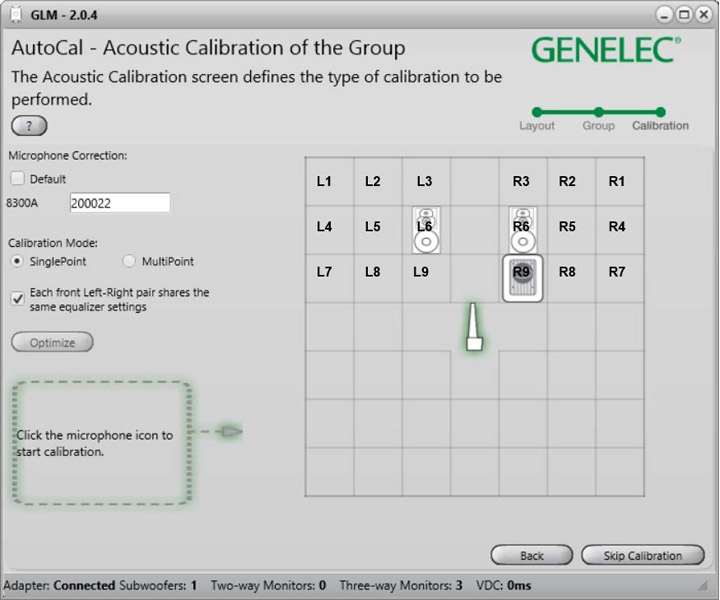
Task: Click the Genelec logo
Action: (x=606, y=50)
